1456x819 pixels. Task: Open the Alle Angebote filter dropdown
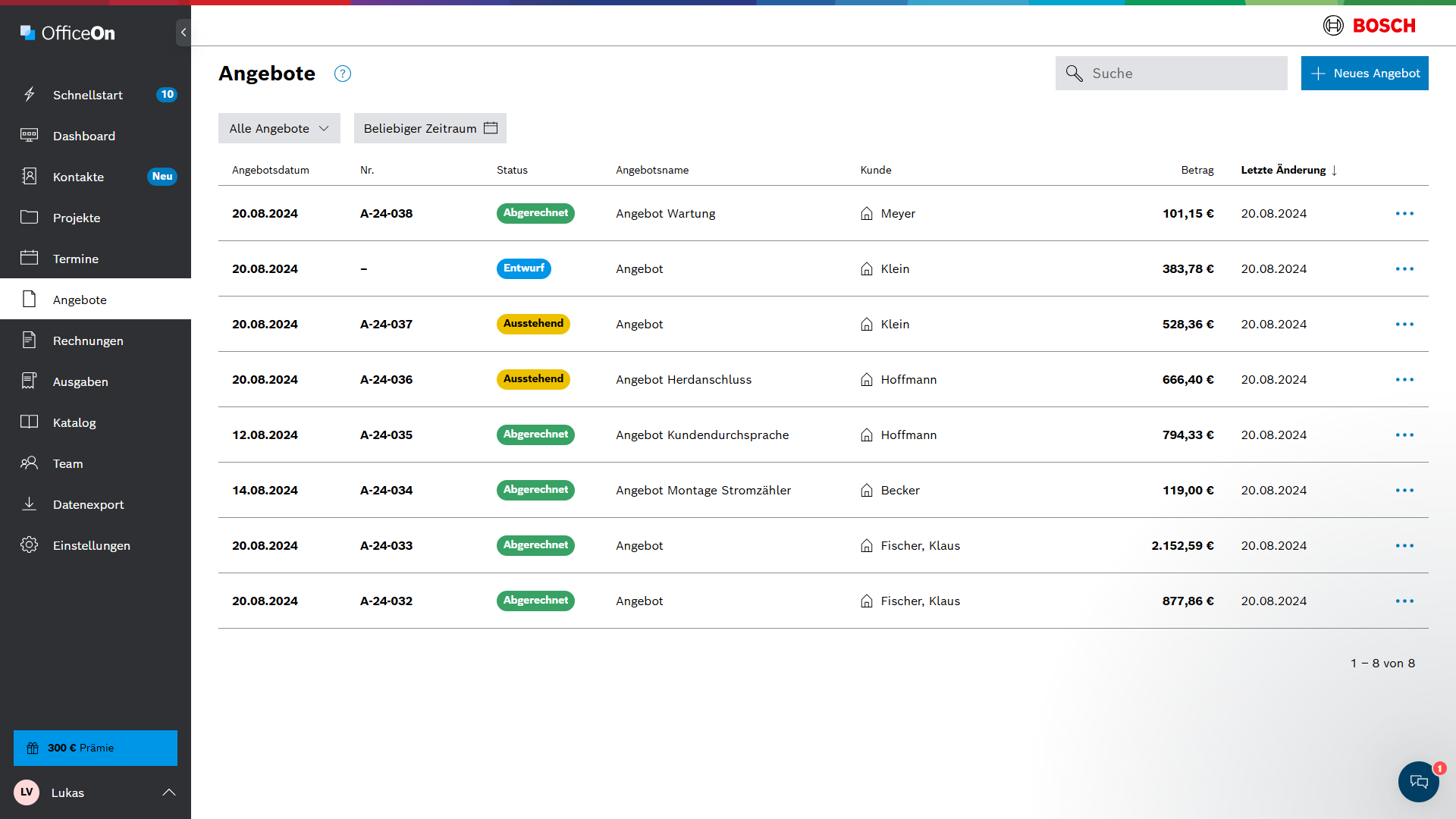tap(278, 128)
